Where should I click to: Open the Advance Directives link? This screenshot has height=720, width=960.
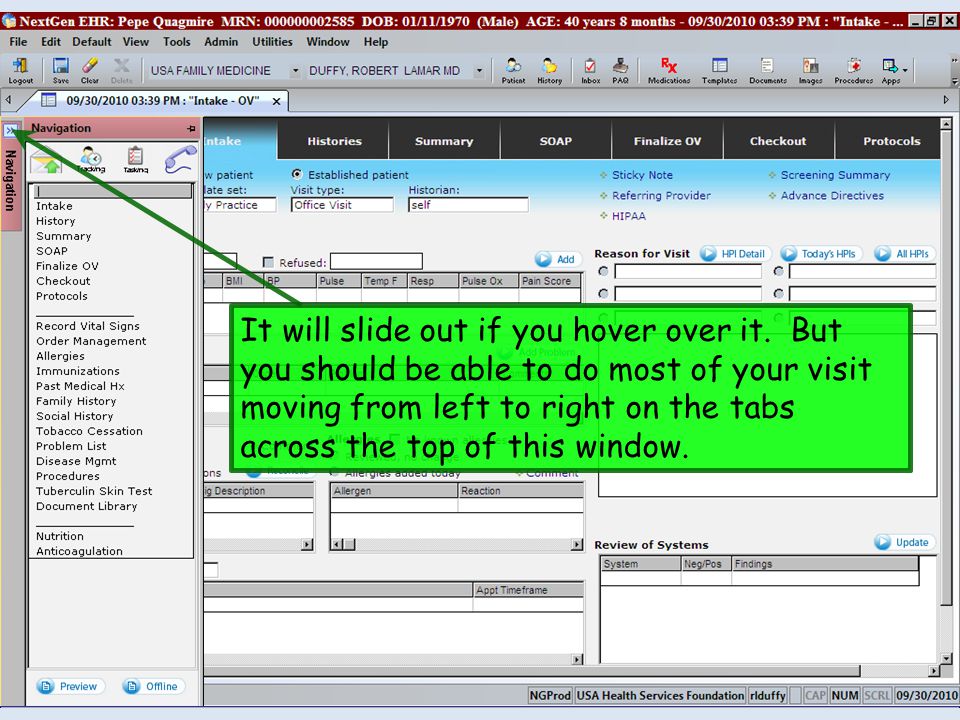tap(831, 196)
